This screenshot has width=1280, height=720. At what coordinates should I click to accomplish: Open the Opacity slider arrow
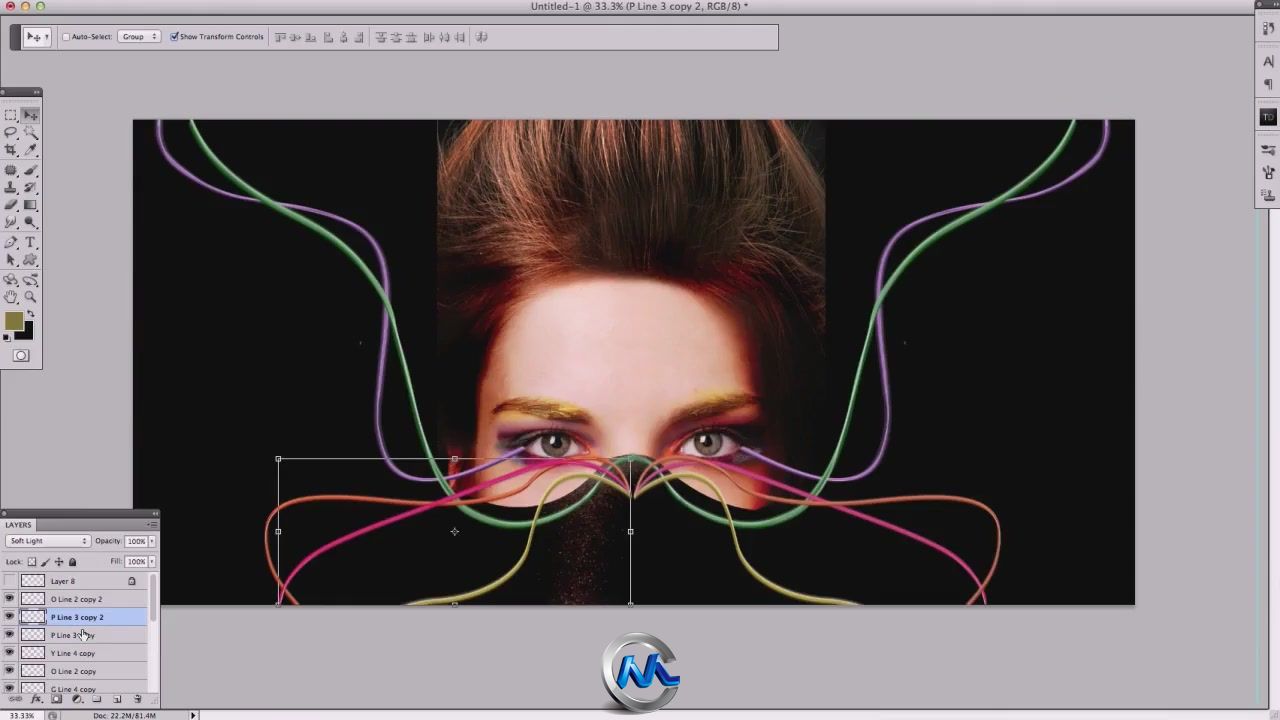point(152,541)
